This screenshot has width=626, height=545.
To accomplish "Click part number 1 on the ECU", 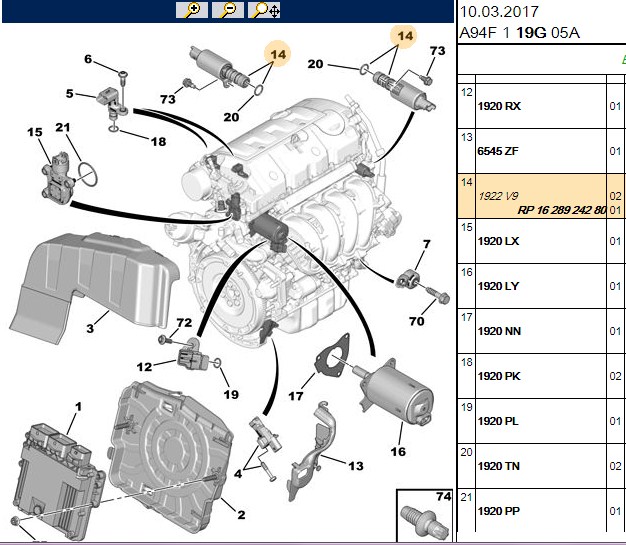I will (78, 406).
